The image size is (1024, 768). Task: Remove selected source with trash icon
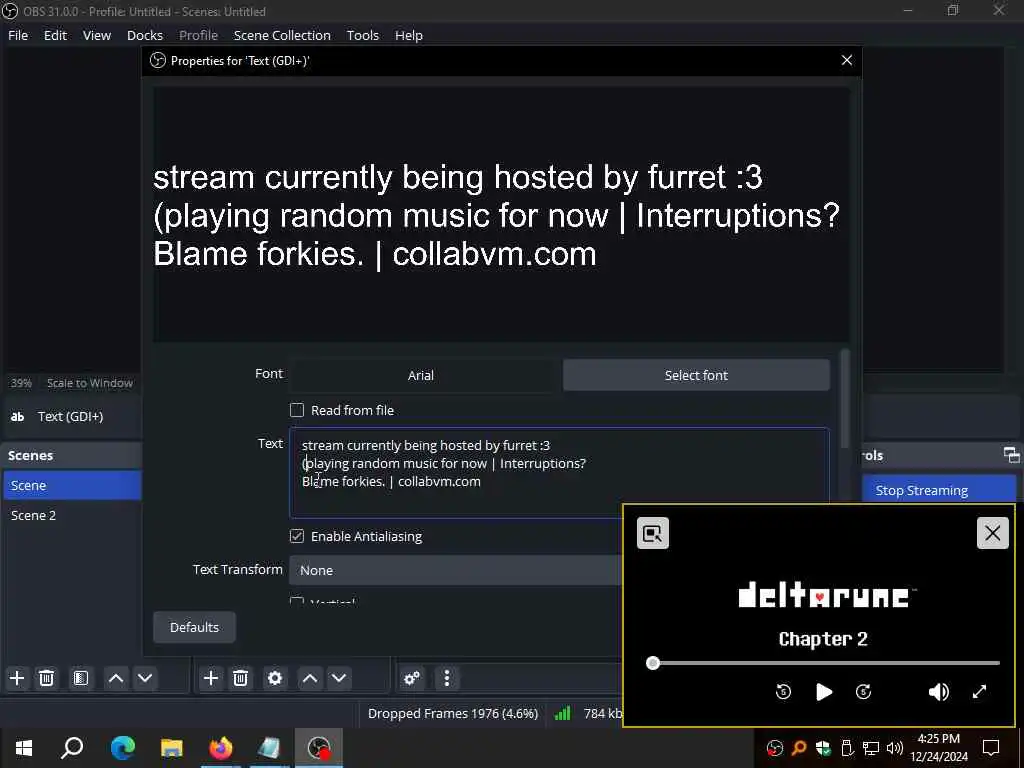[240, 678]
